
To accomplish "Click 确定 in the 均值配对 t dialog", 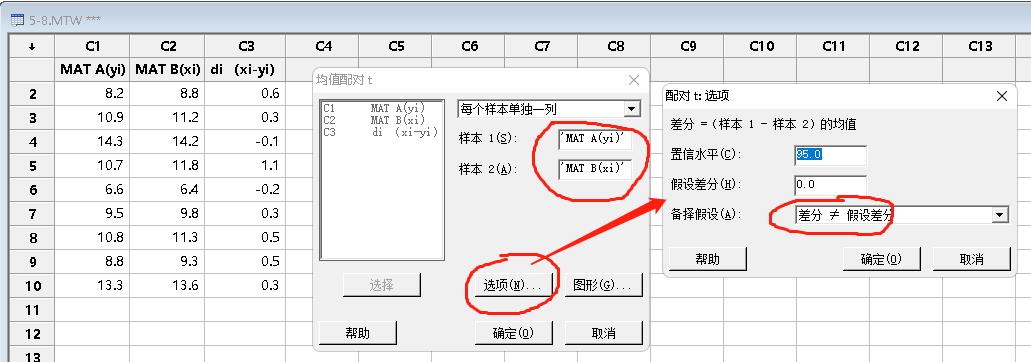I will coord(513,333).
